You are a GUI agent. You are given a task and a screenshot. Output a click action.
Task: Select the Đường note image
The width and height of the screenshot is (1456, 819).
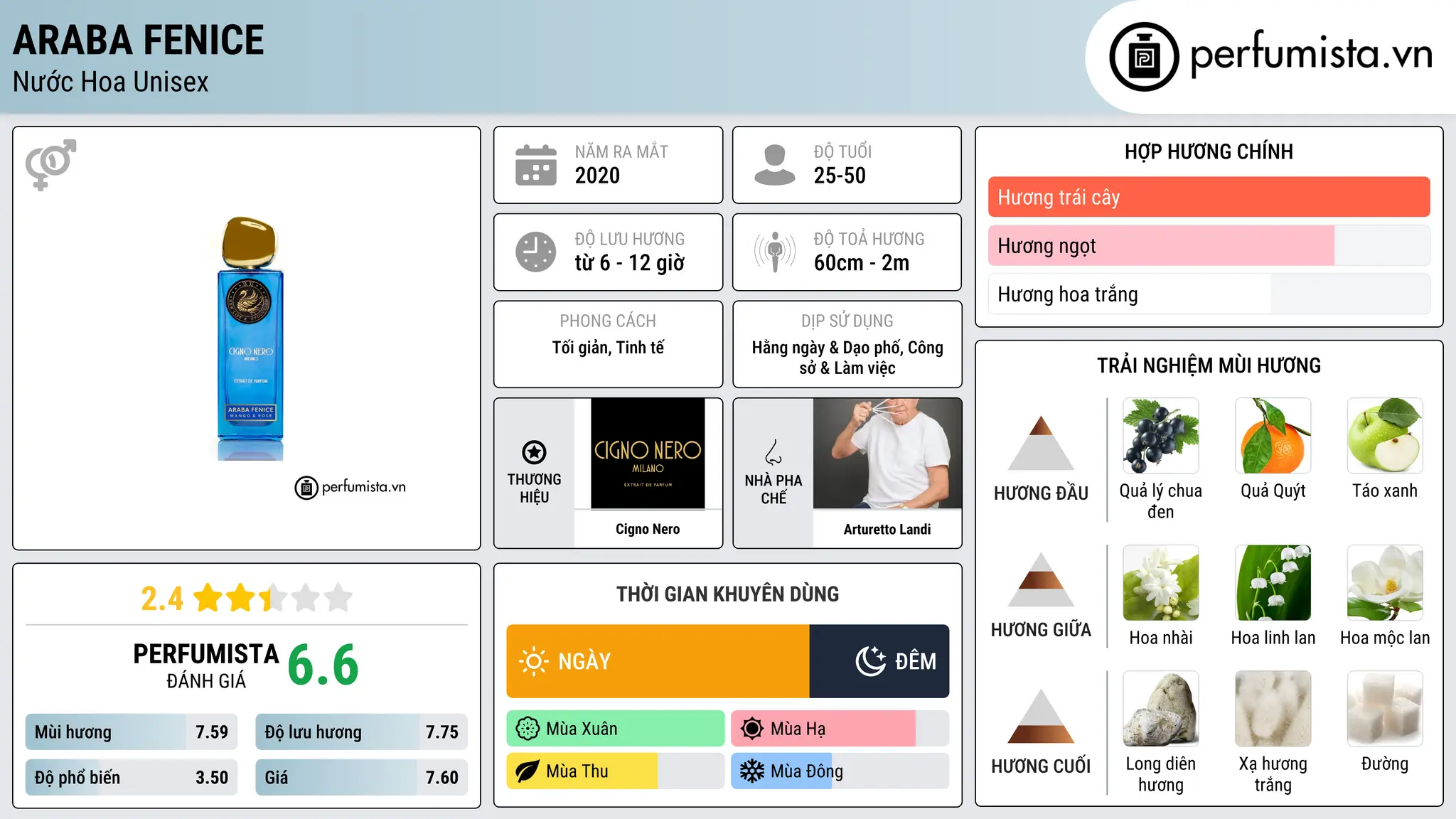pyautogui.click(x=1385, y=709)
